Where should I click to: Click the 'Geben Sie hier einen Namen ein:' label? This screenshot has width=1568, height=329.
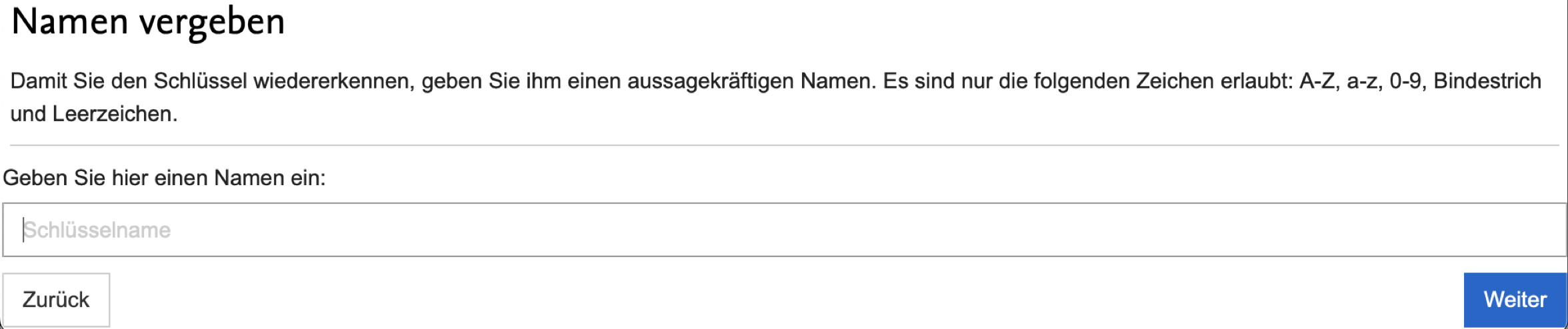click(x=164, y=178)
